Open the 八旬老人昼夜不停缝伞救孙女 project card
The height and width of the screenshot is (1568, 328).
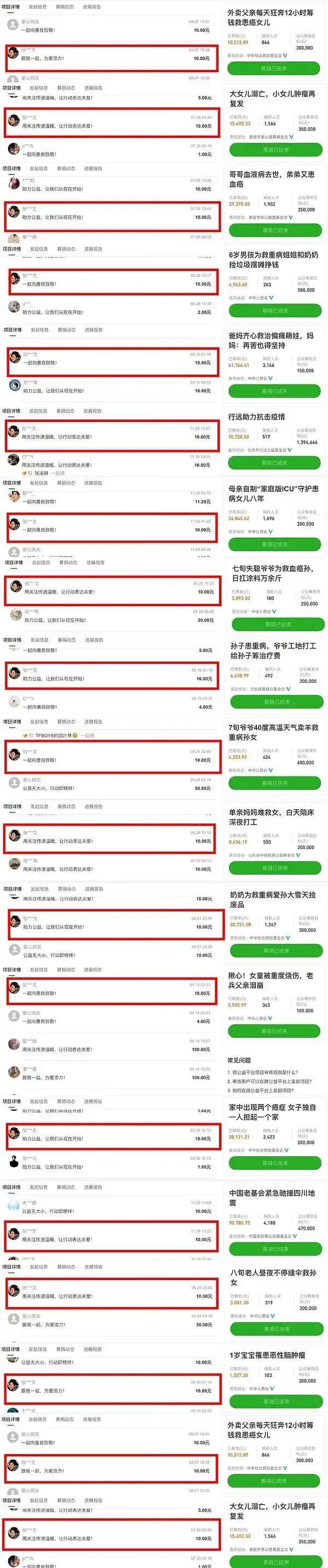275,1302
